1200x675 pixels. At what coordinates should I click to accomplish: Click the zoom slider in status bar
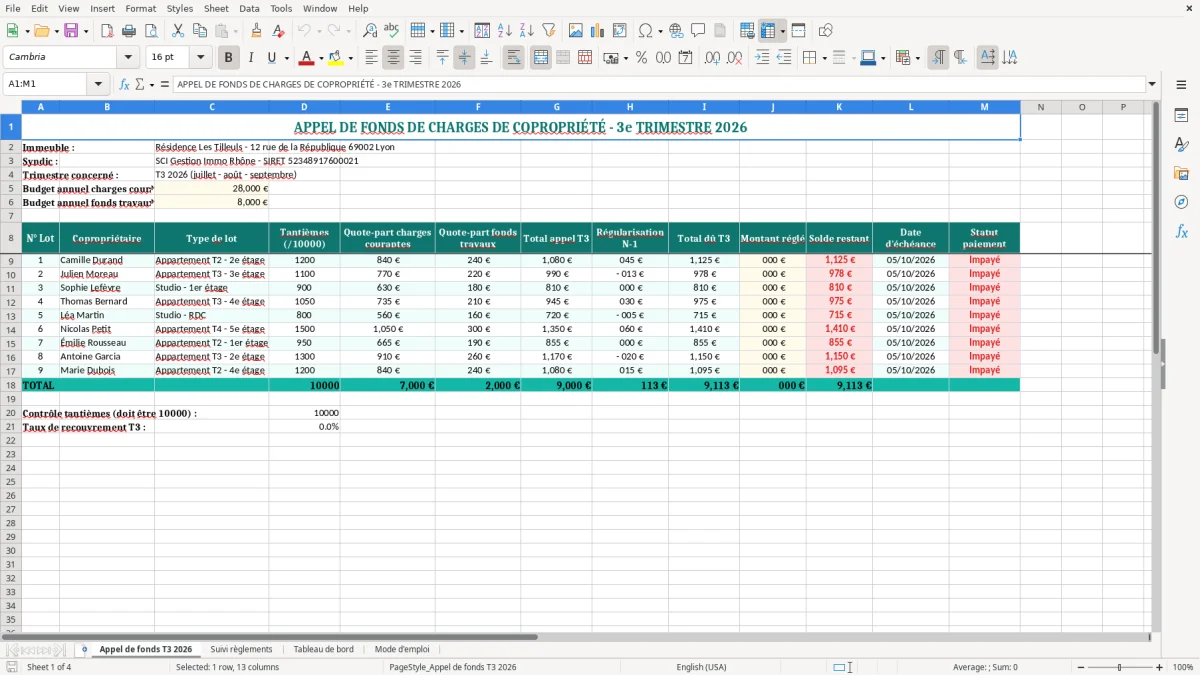click(x=1119, y=667)
